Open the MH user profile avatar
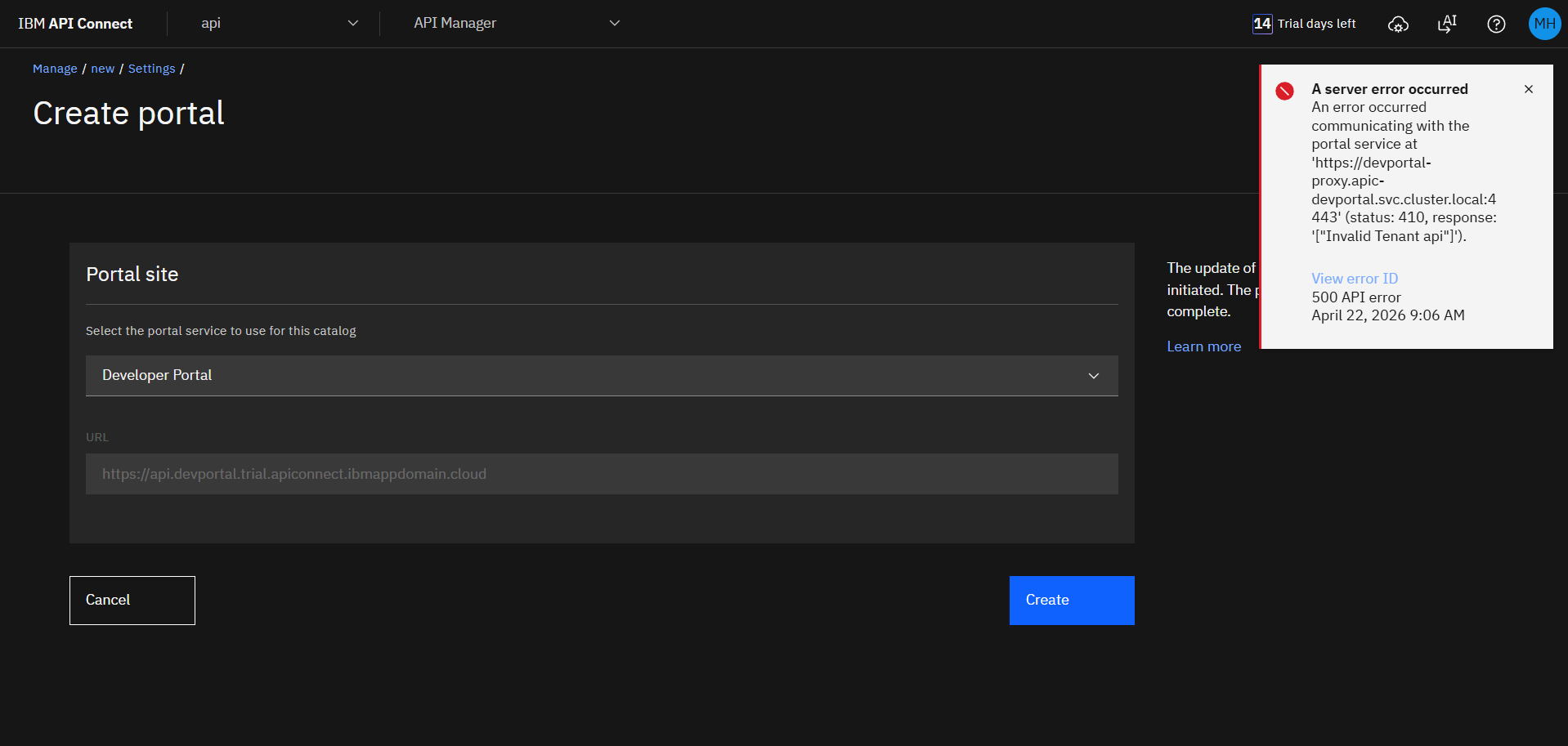 tap(1544, 24)
